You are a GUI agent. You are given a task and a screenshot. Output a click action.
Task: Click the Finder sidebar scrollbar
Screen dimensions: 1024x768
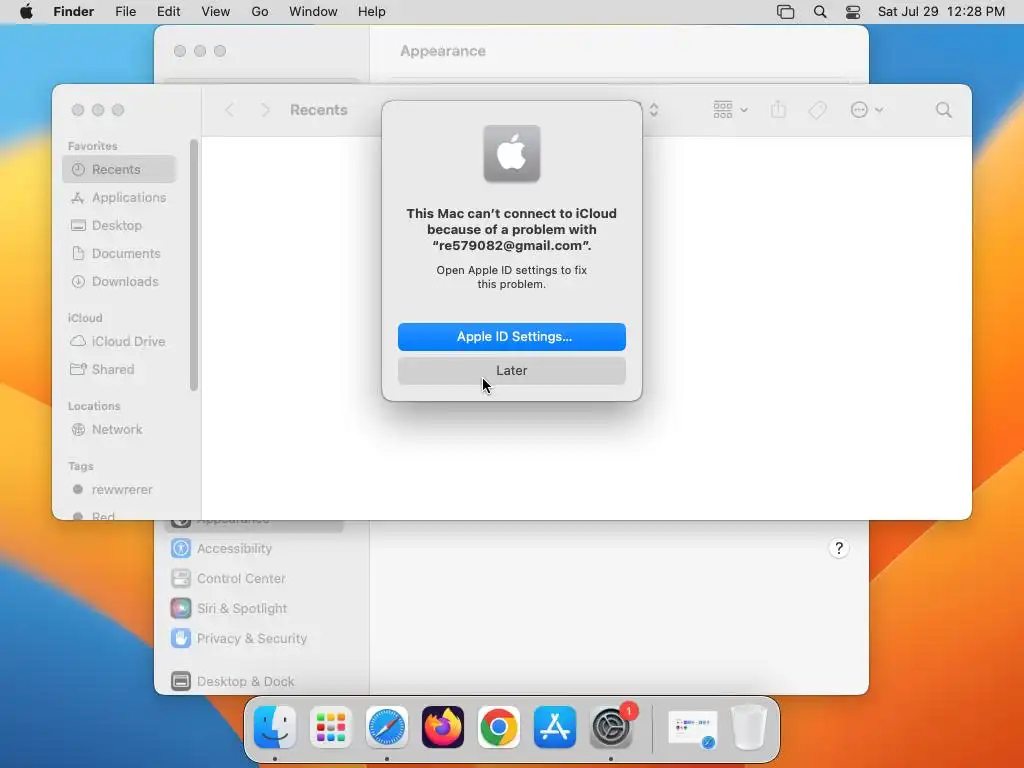(193, 265)
